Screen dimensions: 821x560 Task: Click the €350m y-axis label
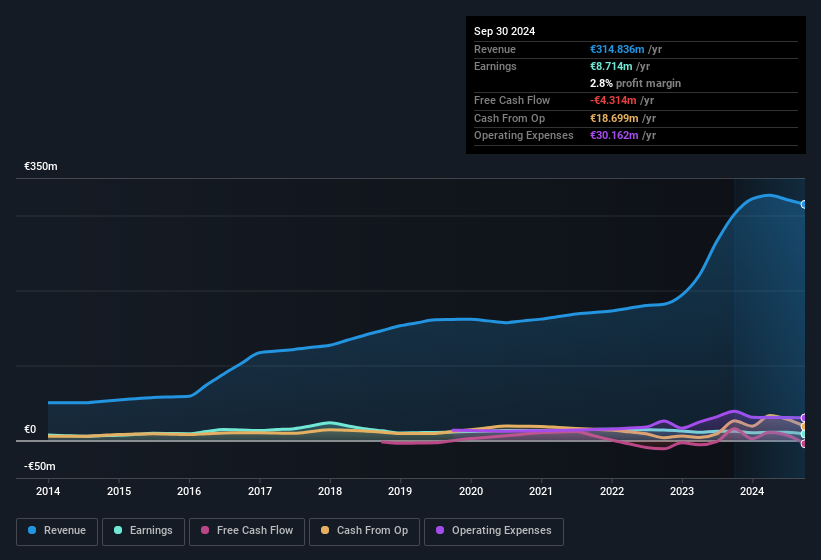point(41,166)
